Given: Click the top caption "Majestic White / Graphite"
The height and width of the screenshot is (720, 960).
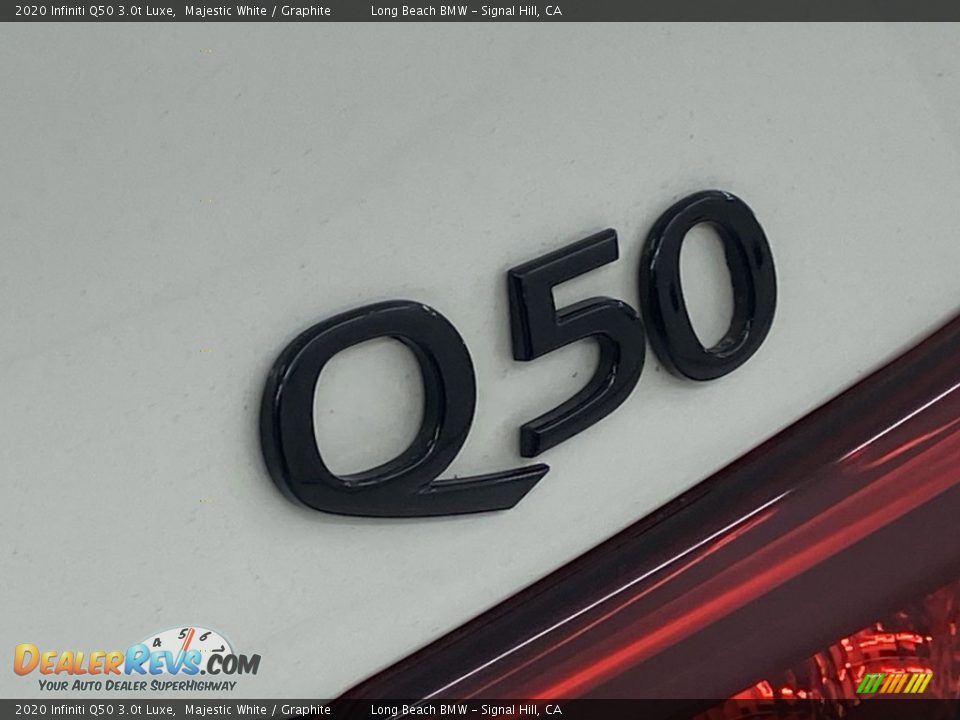Looking at the screenshot, I should (258, 10).
